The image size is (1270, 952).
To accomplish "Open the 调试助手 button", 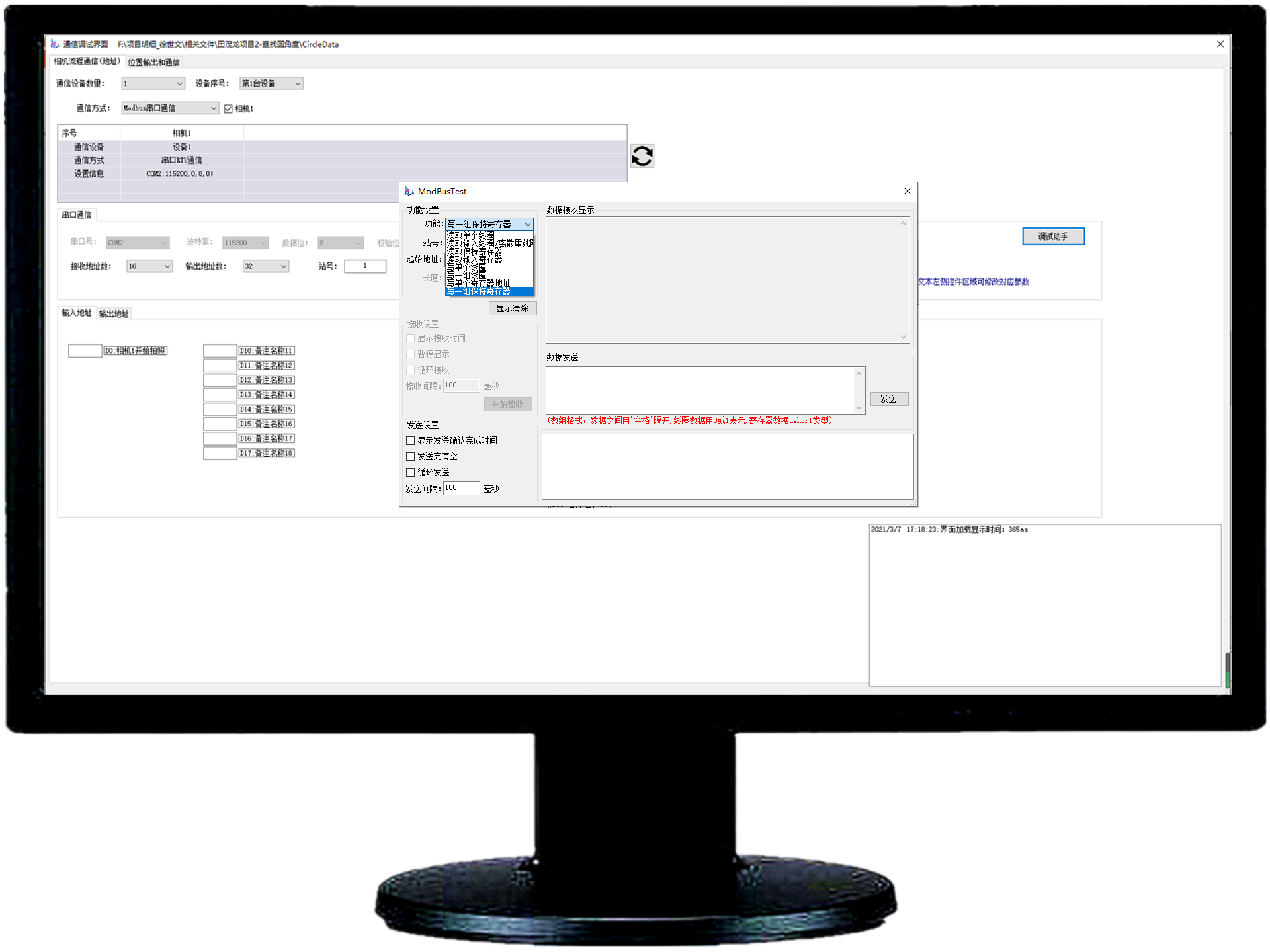I will pyautogui.click(x=1052, y=236).
